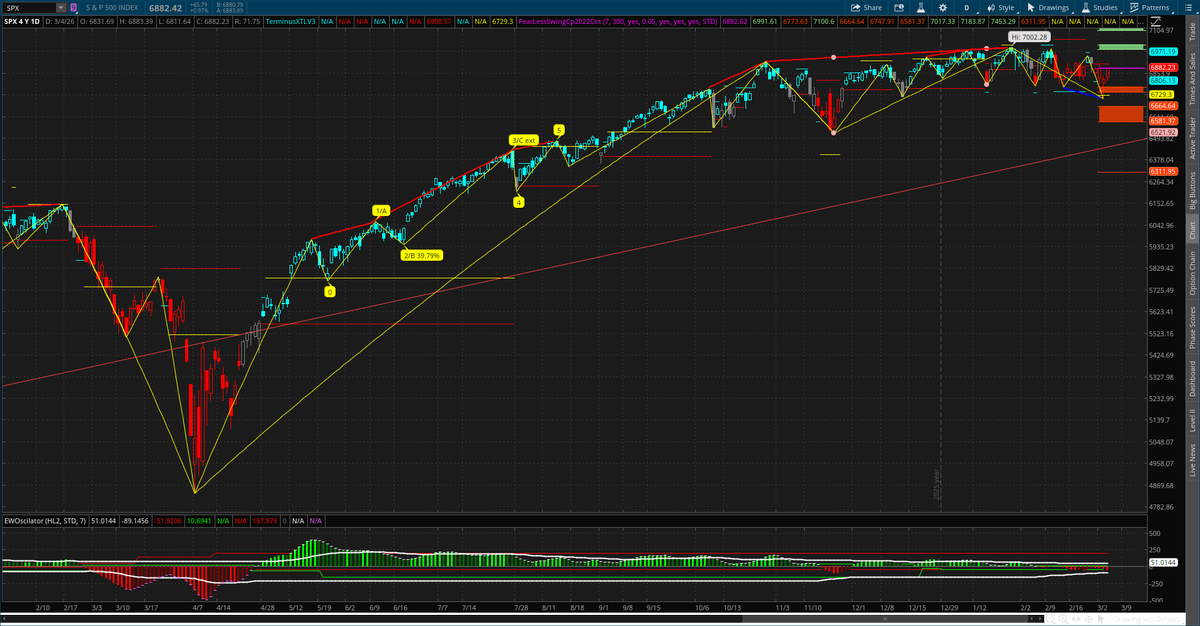The width and height of the screenshot is (1200, 626).
Task: Open the list menu icon at top right
Action: tap(1190, 7)
